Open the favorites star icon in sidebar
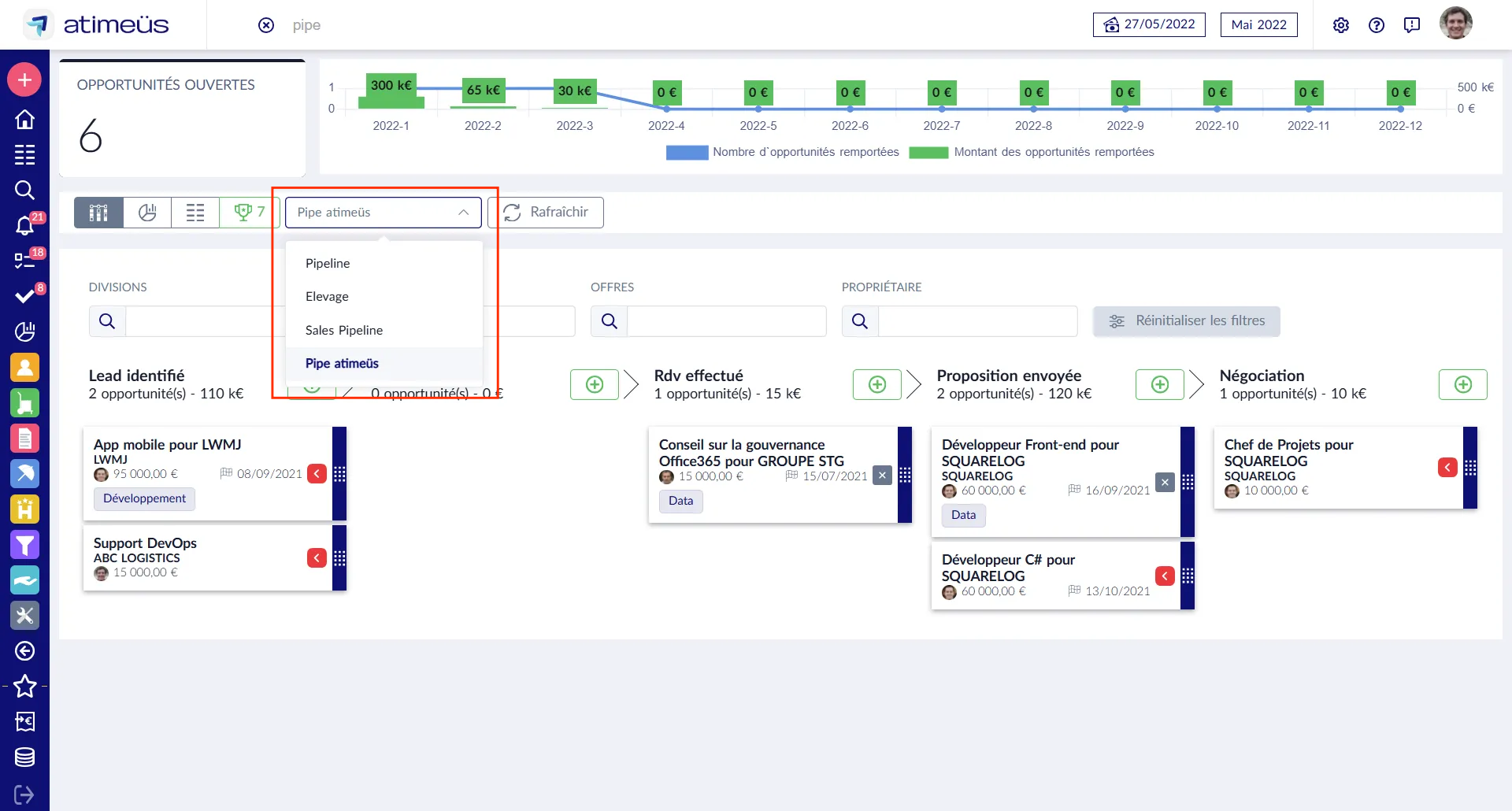This screenshot has height=811, width=1512. 24,686
